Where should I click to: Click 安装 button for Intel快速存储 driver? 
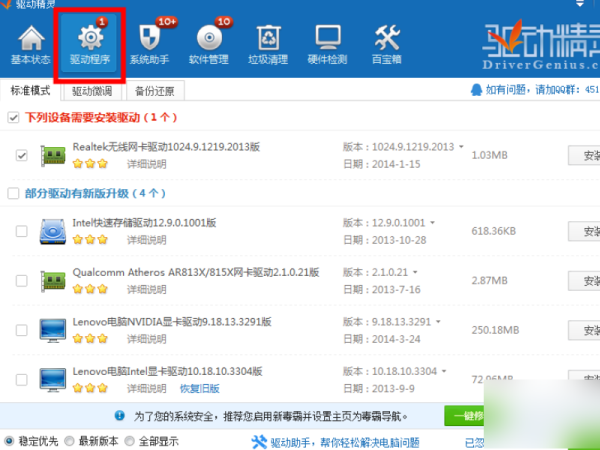[584, 231]
